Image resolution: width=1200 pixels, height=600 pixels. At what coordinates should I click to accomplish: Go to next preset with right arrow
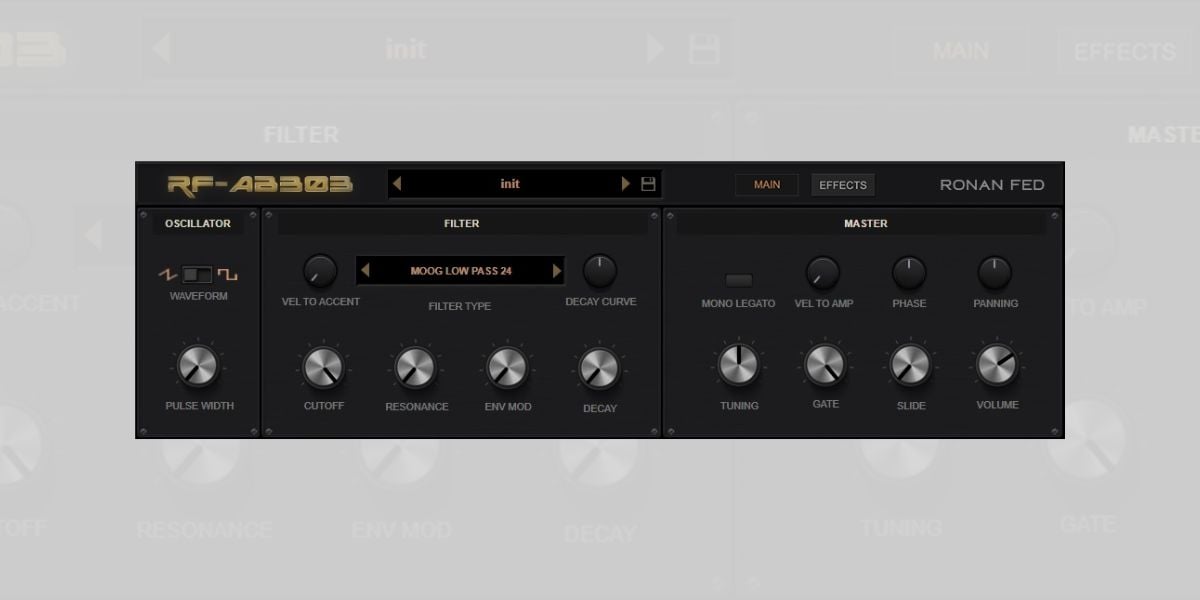(x=626, y=184)
